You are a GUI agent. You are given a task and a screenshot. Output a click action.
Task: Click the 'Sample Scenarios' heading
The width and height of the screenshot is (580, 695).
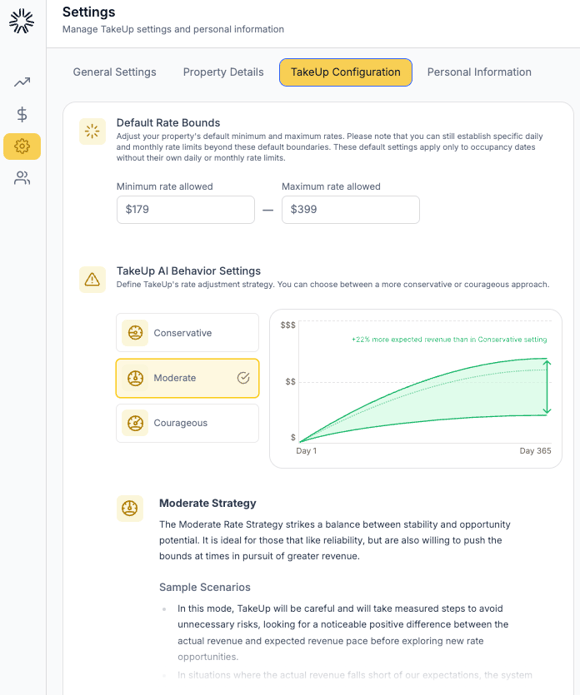[x=205, y=587]
